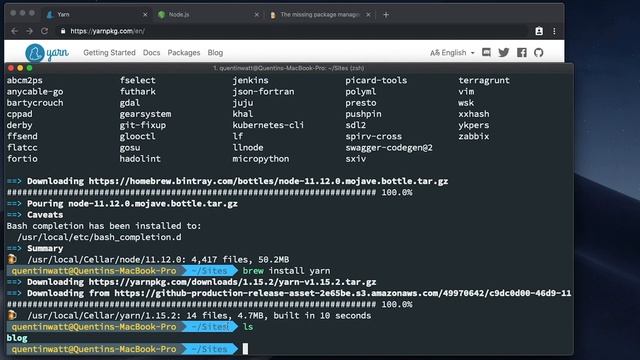
Task: Click 'micropython' in terminal output
Action: [261, 159]
